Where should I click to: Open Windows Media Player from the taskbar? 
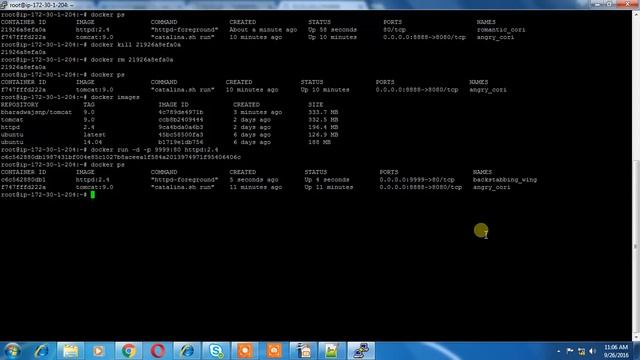[x=98, y=351]
